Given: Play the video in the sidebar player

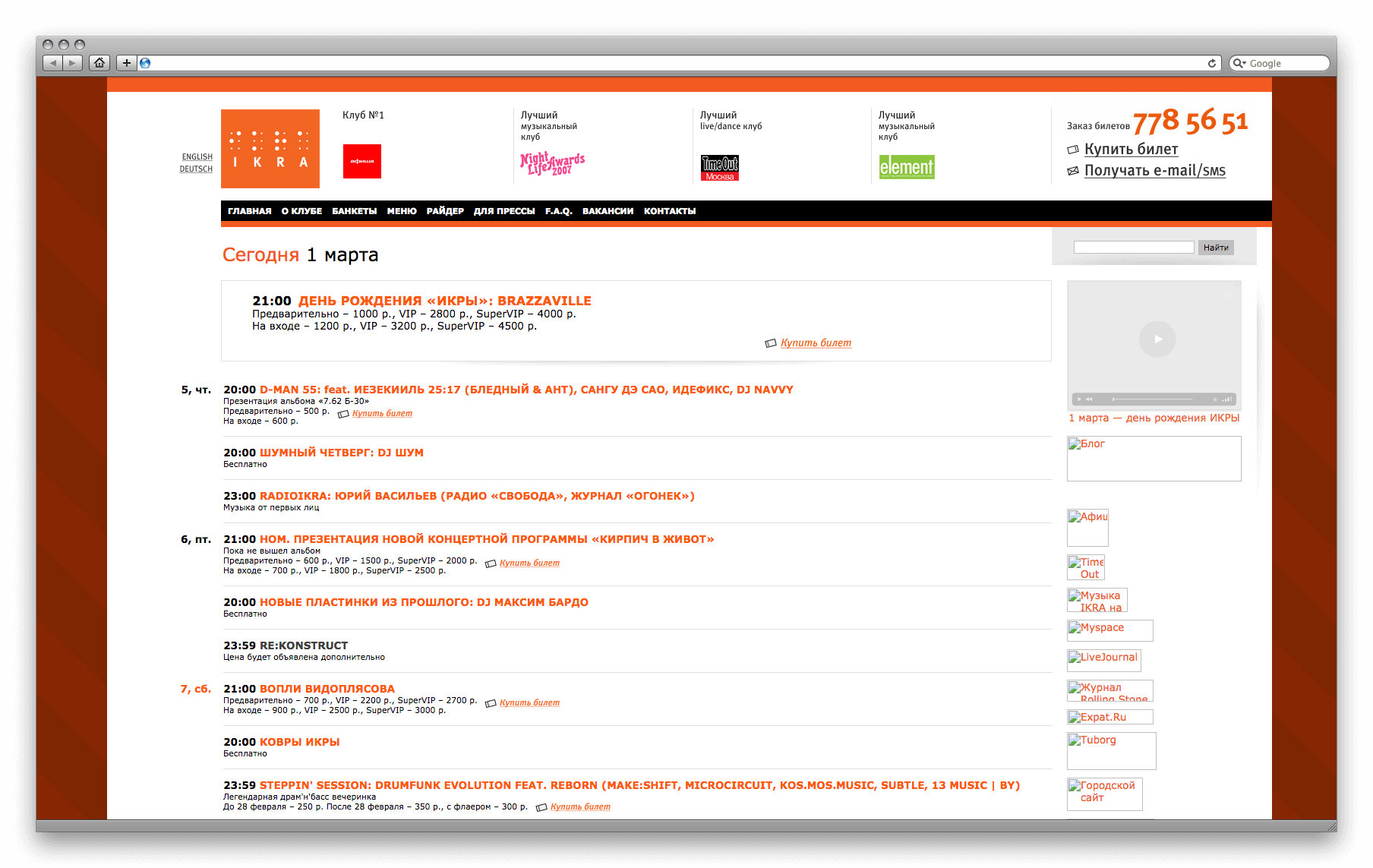Looking at the screenshot, I should [1157, 339].
